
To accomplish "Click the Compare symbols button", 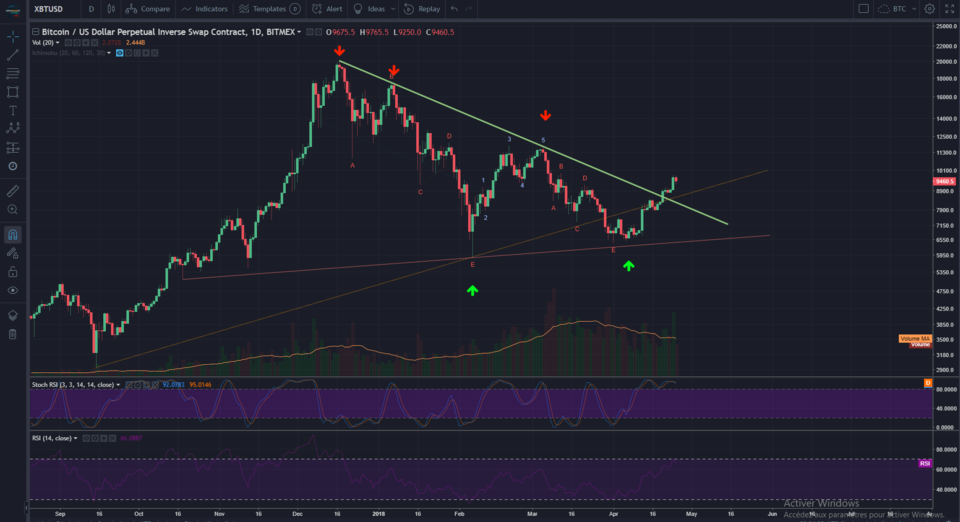I will 148,9.
